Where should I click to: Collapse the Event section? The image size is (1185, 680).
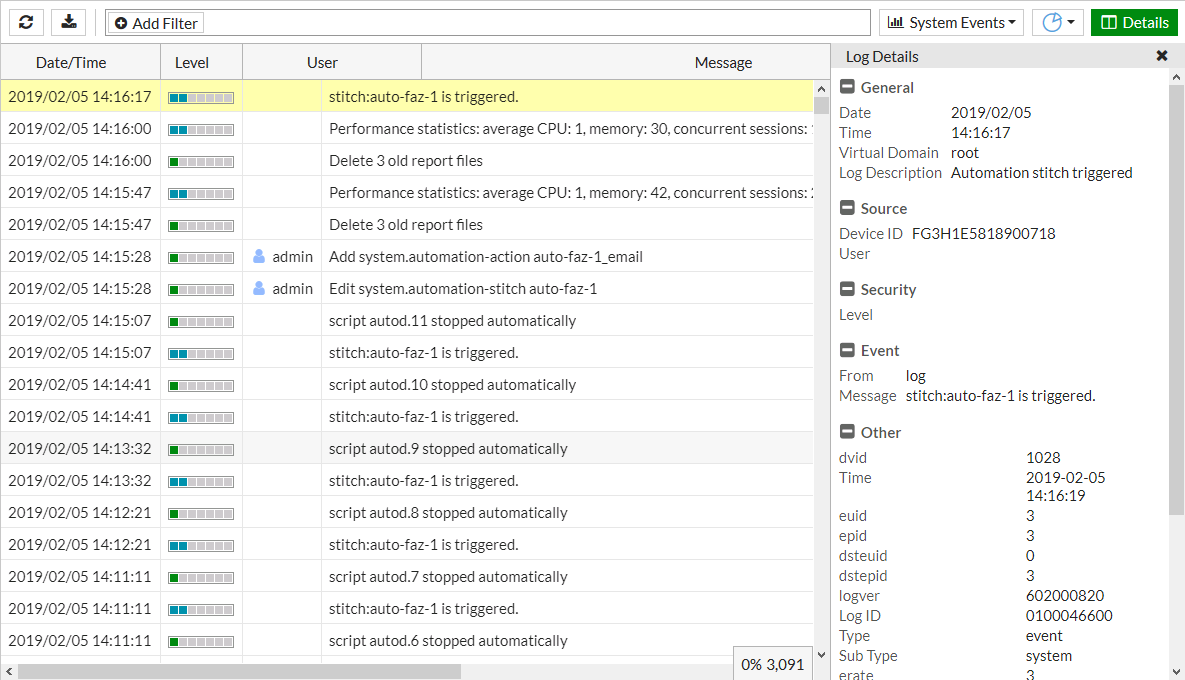847,351
